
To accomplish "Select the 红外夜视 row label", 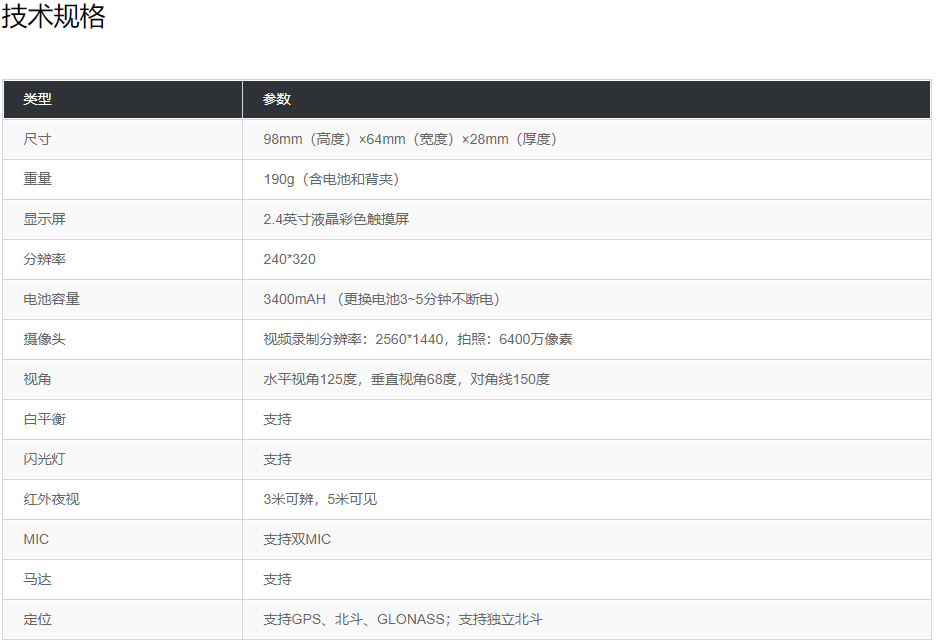I will [x=51, y=499].
